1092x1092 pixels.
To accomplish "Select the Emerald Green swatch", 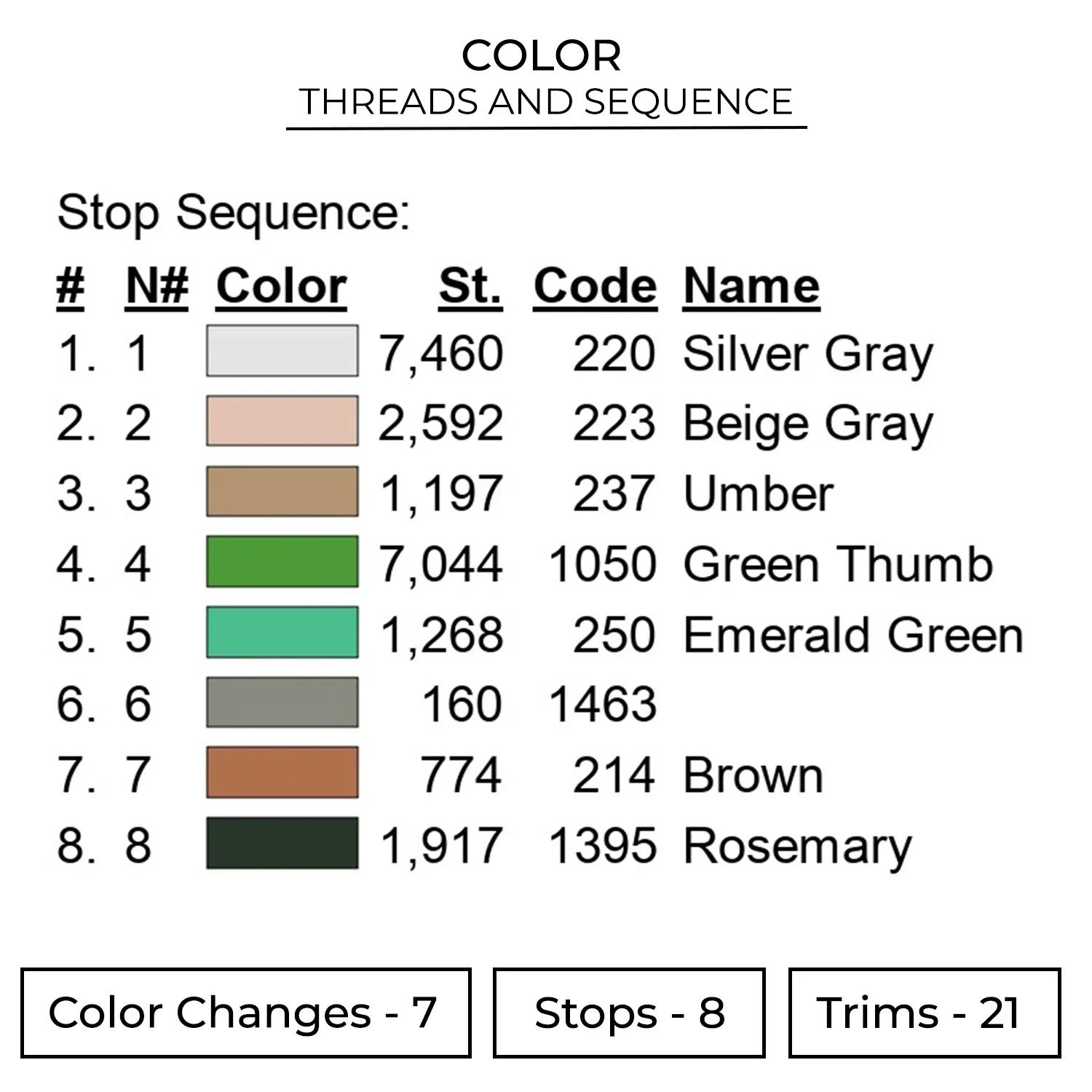I will tap(282, 632).
